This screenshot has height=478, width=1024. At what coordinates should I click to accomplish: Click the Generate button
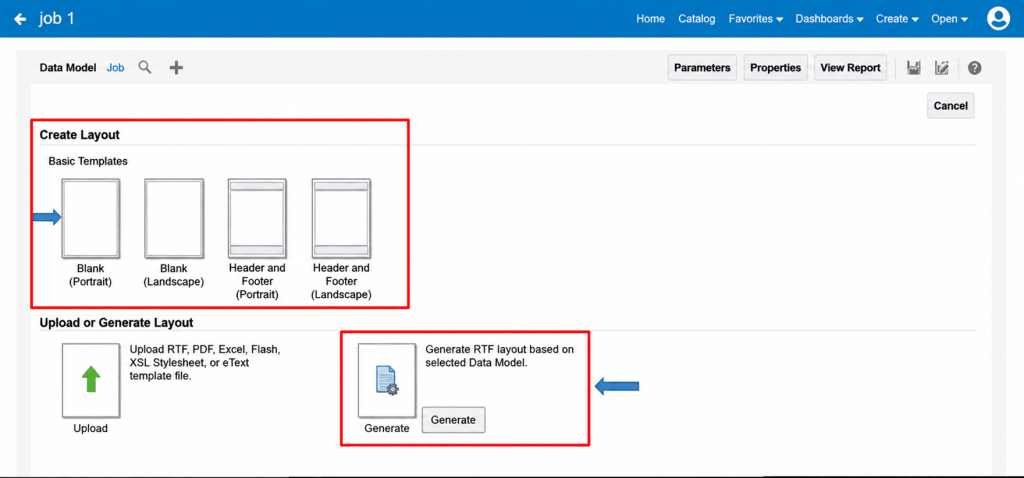point(453,420)
